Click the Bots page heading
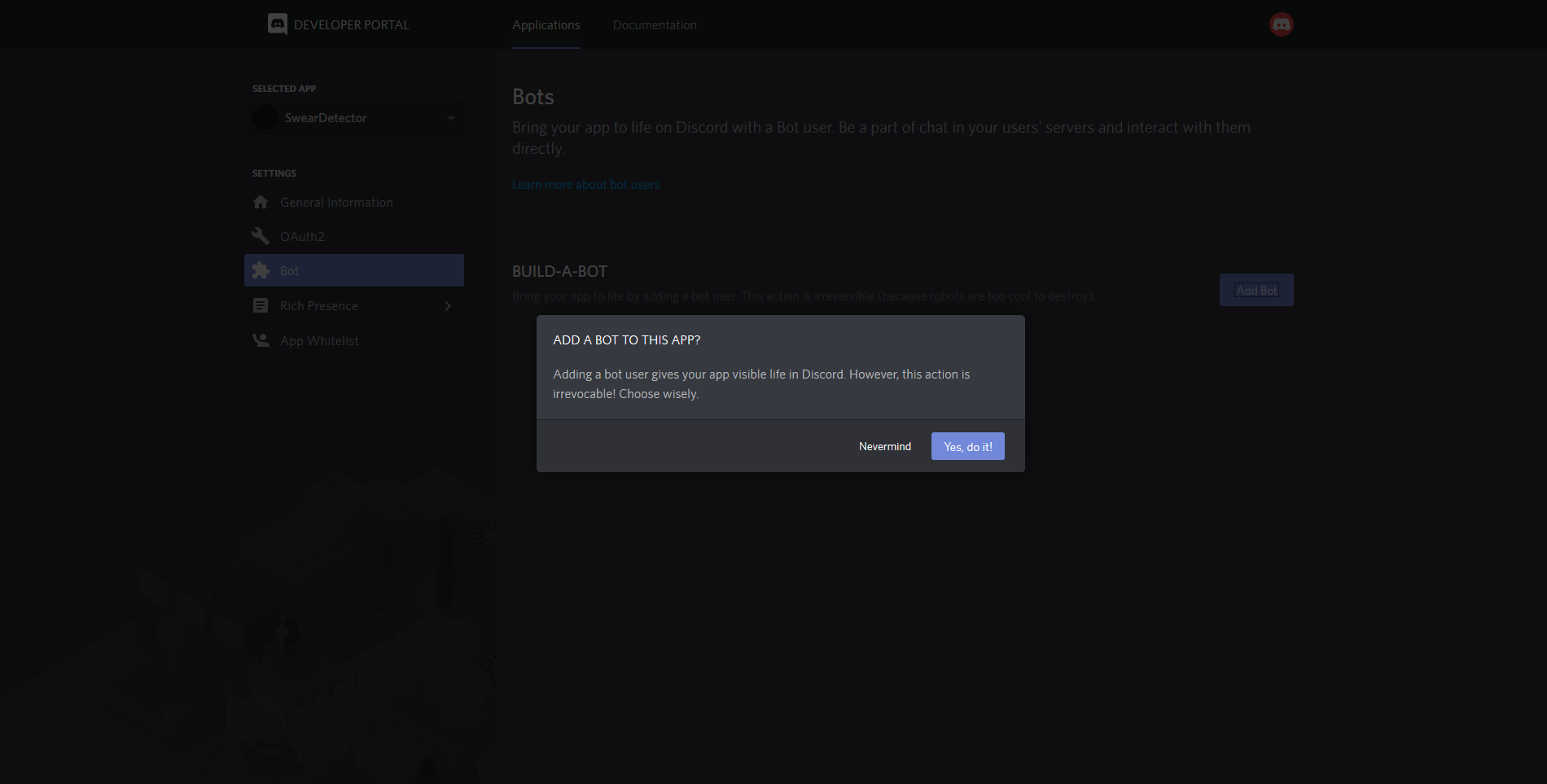Image resolution: width=1547 pixels, height=784 pixels. 533,97
